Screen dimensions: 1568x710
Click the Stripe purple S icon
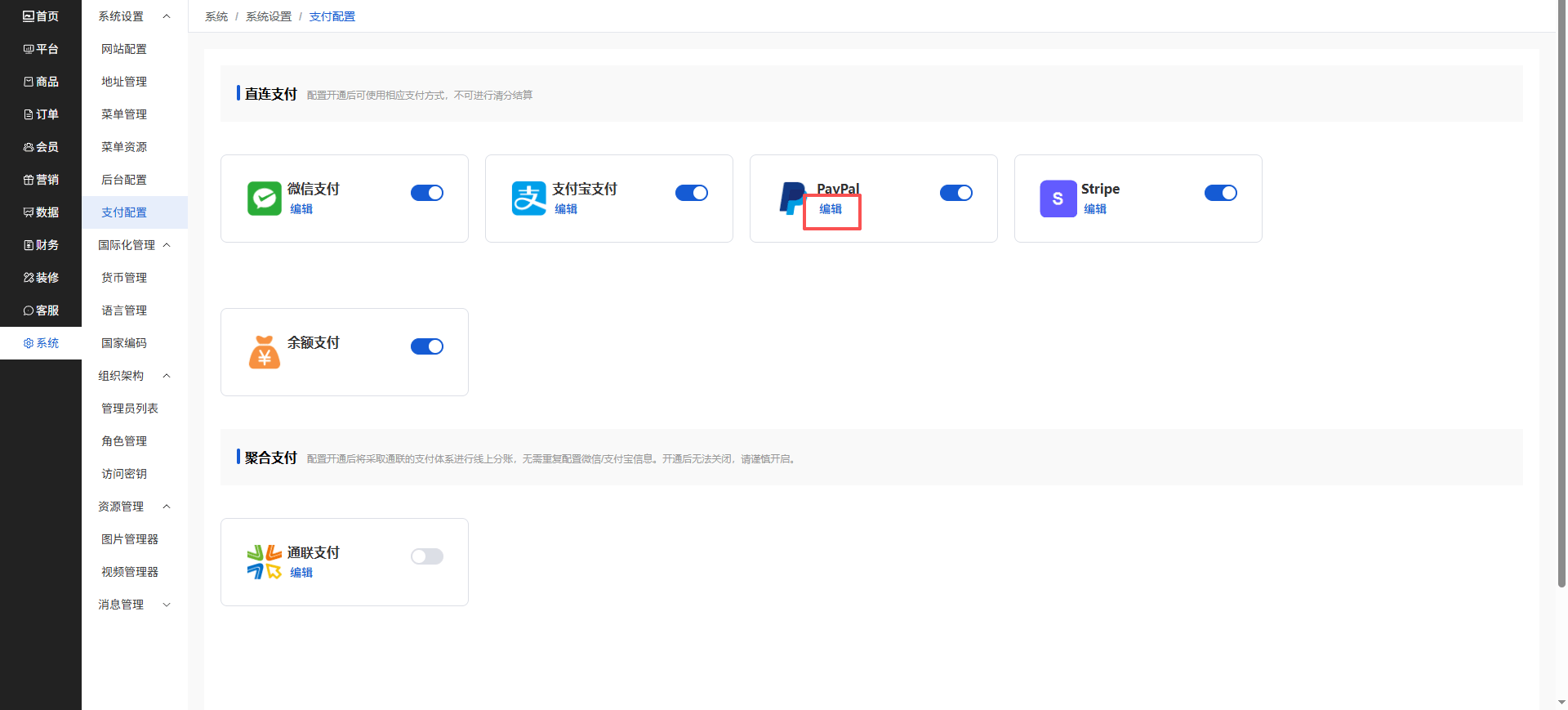tap(1058, 199)
